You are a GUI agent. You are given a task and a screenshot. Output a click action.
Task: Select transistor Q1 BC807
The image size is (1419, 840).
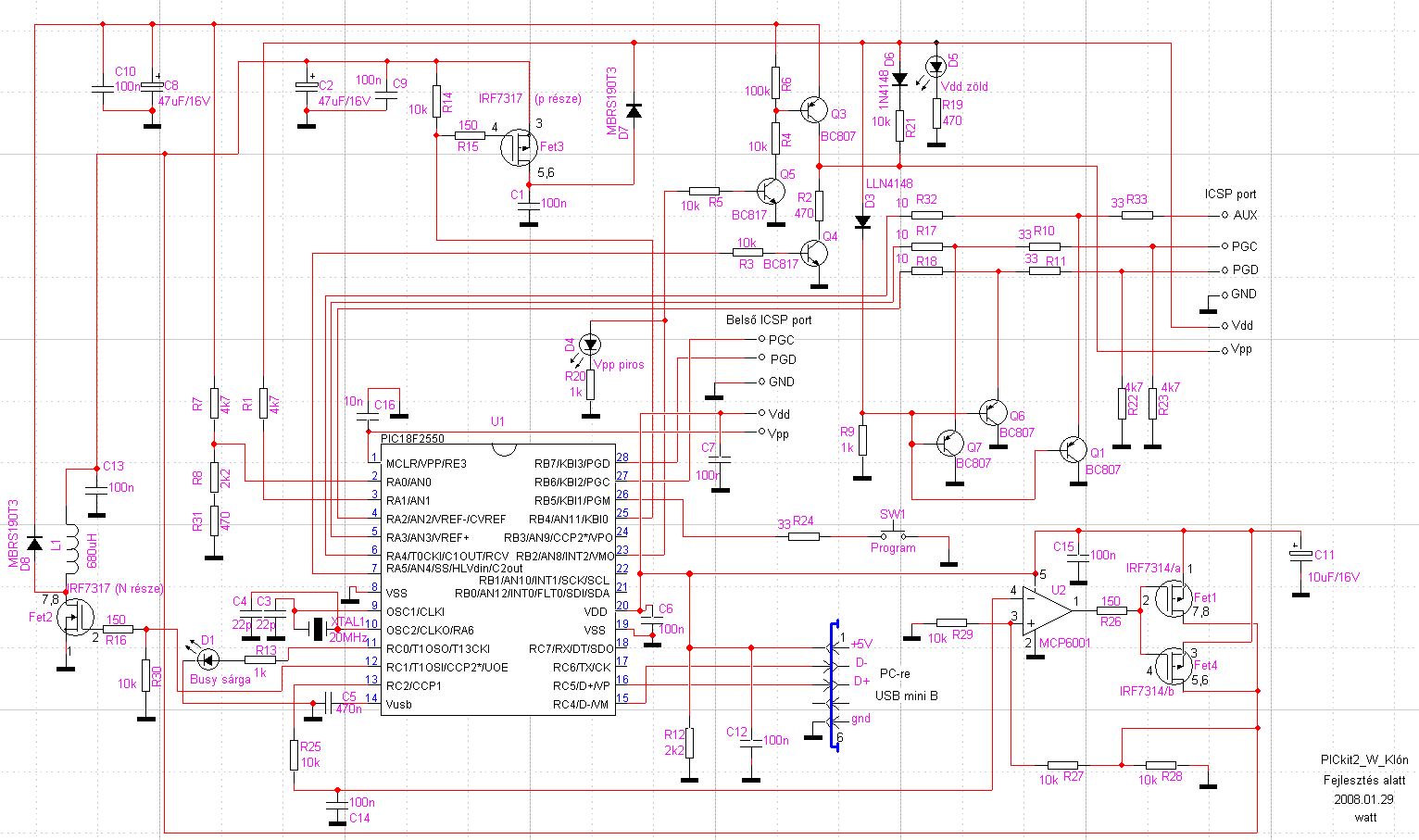click(1074, 451)
